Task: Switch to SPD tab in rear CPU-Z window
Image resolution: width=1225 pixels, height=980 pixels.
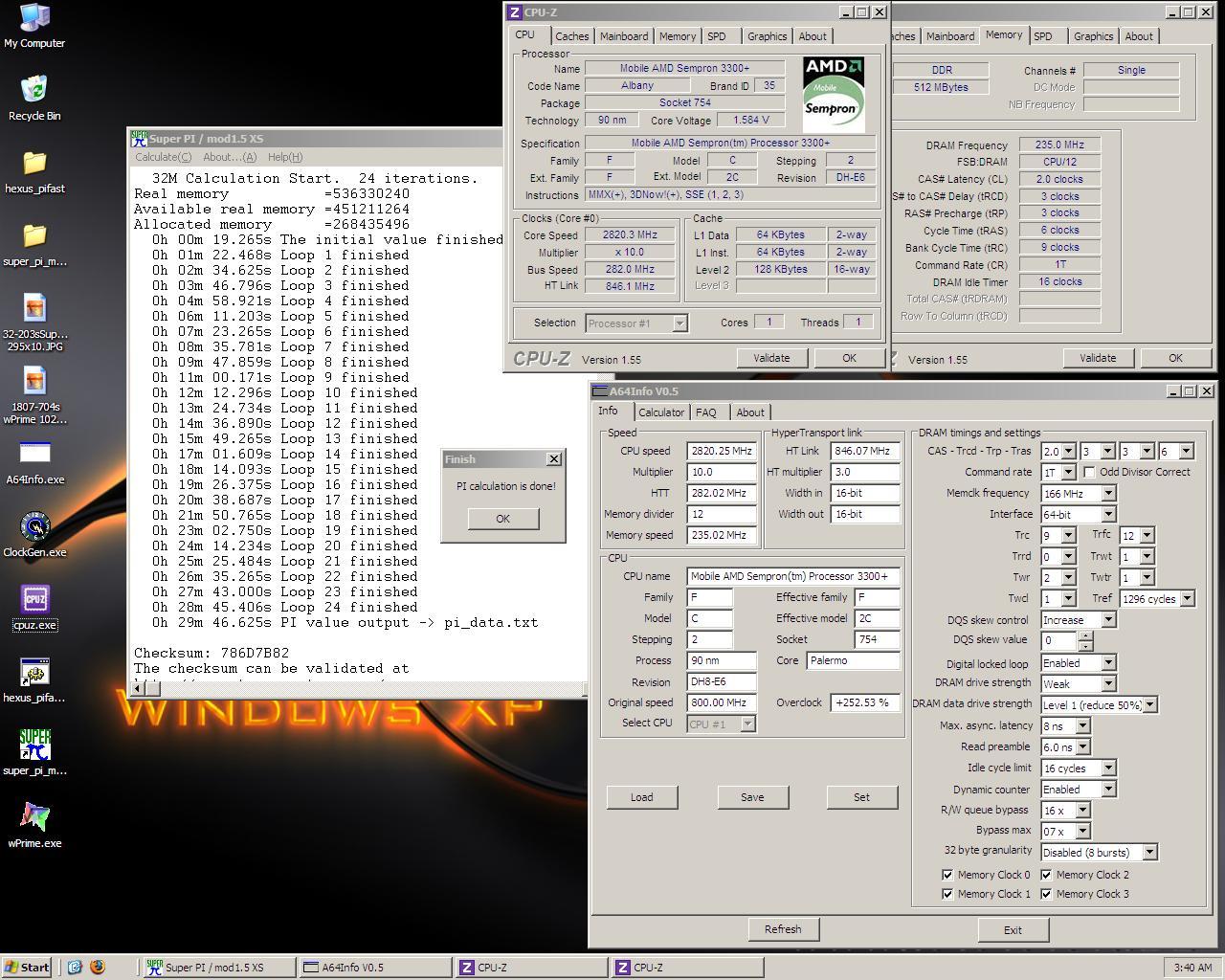Action: click(x=1043, y=36)
